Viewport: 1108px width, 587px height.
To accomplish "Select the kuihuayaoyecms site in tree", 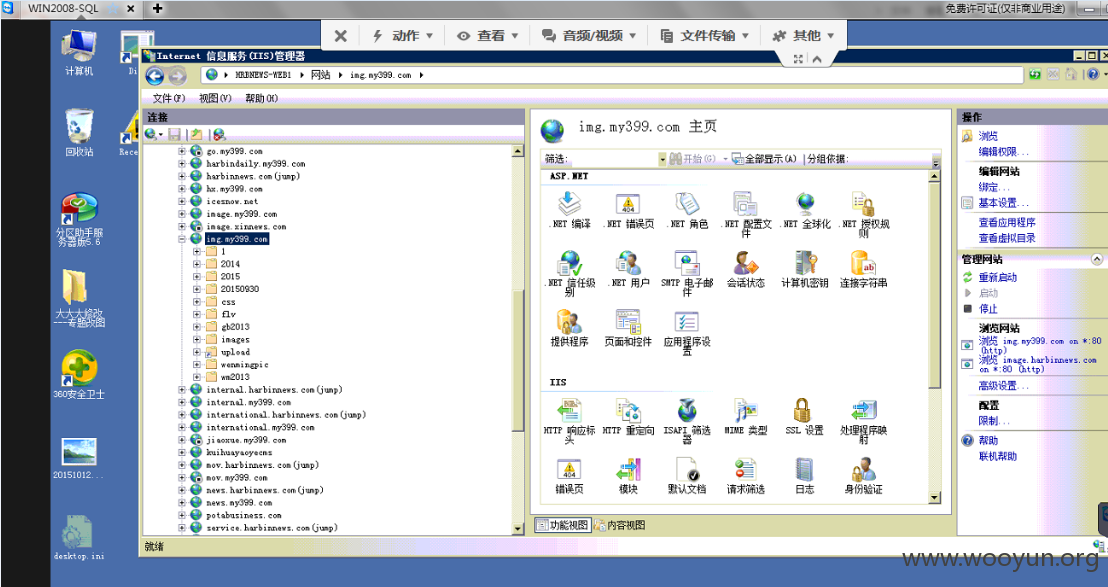I will tap(239, 452).
